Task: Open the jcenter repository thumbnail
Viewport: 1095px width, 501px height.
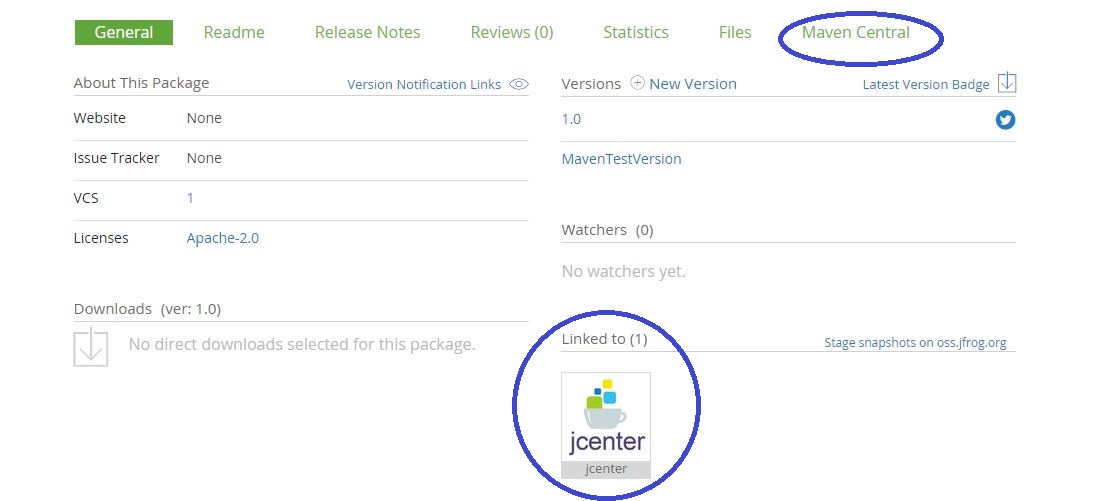Action: pos(605,424)
